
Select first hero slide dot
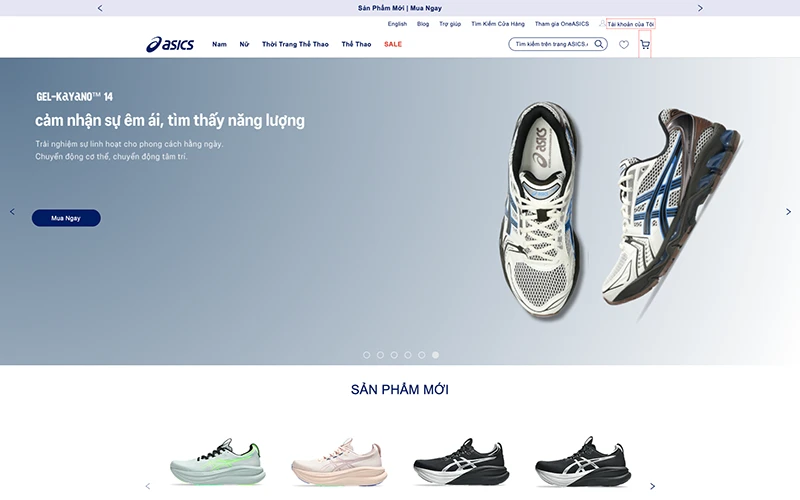pyautogui.click(x=366, y=355)
